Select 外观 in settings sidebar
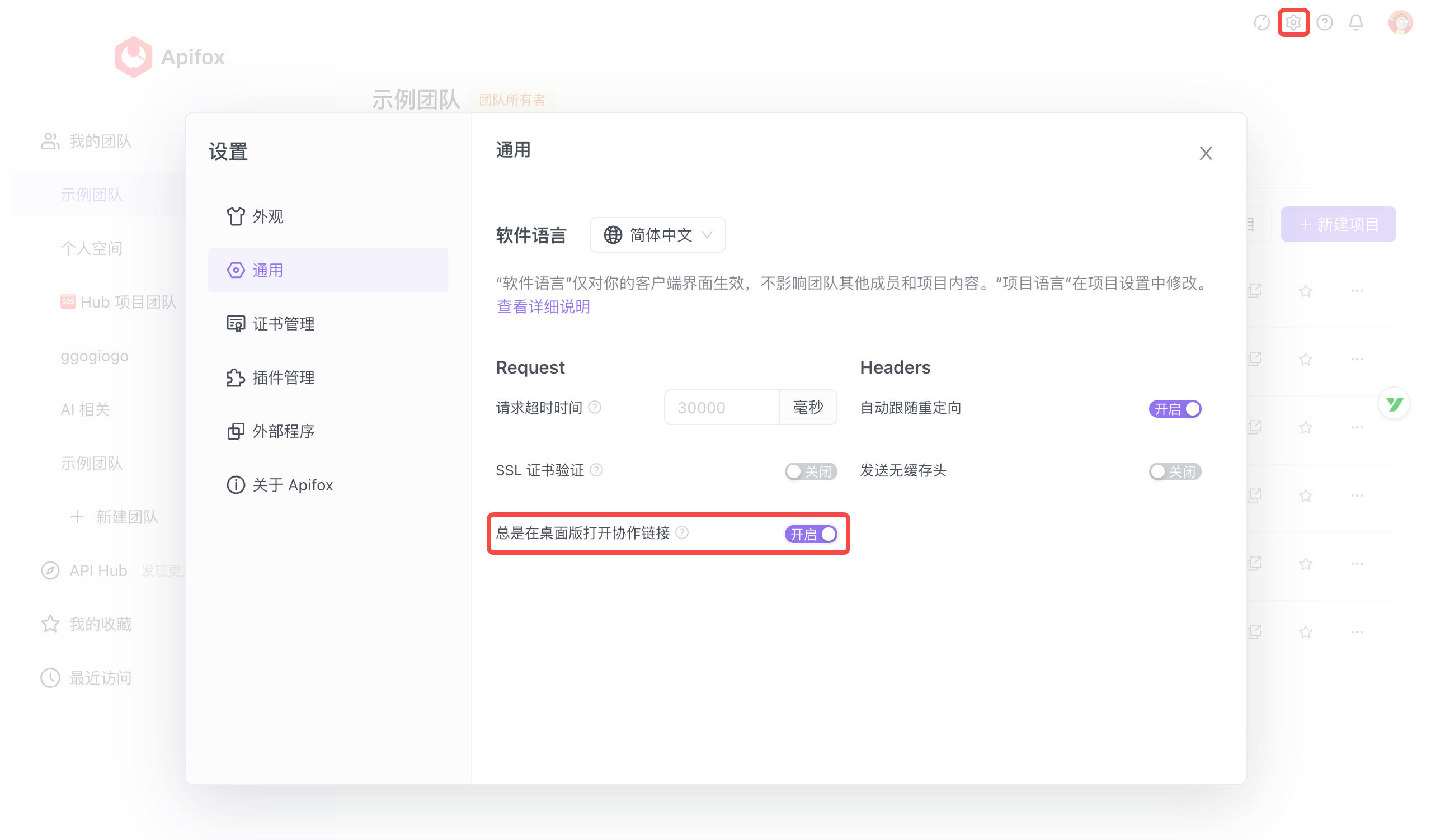Viewport: 1431px width, 840px height. click(x=267, y=216)
